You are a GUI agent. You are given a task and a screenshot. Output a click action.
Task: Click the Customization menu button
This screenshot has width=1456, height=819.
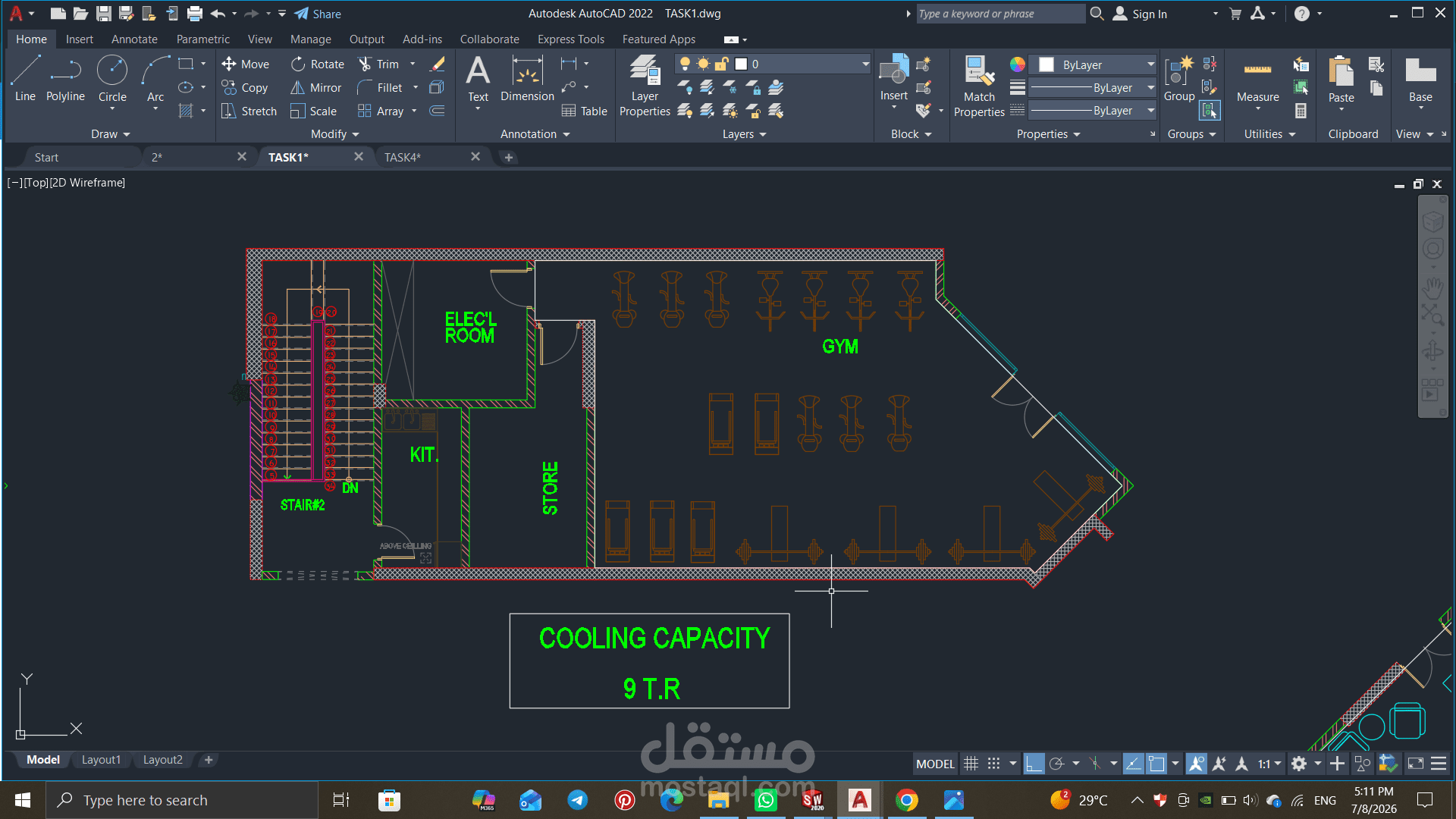[1439, 764]
